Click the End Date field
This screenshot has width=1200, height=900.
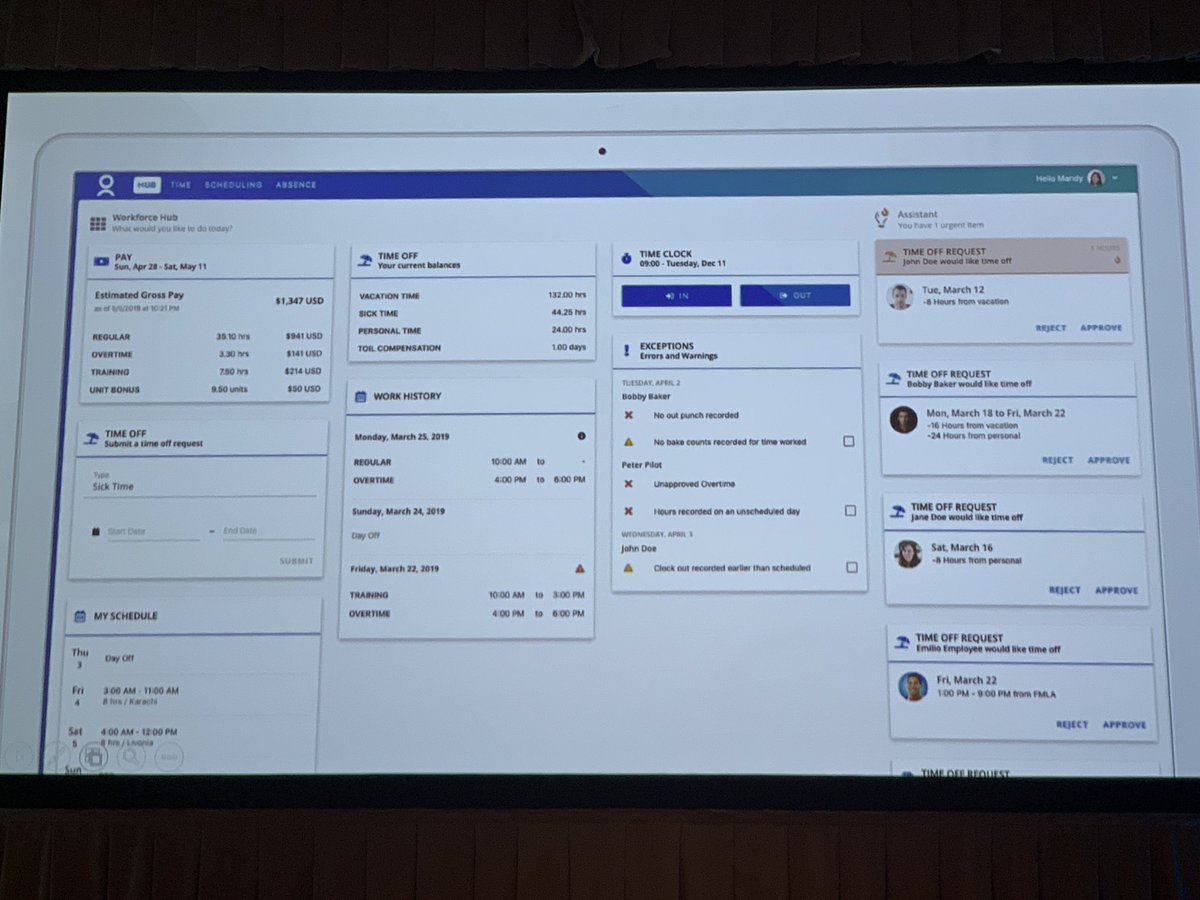[268, 531]
